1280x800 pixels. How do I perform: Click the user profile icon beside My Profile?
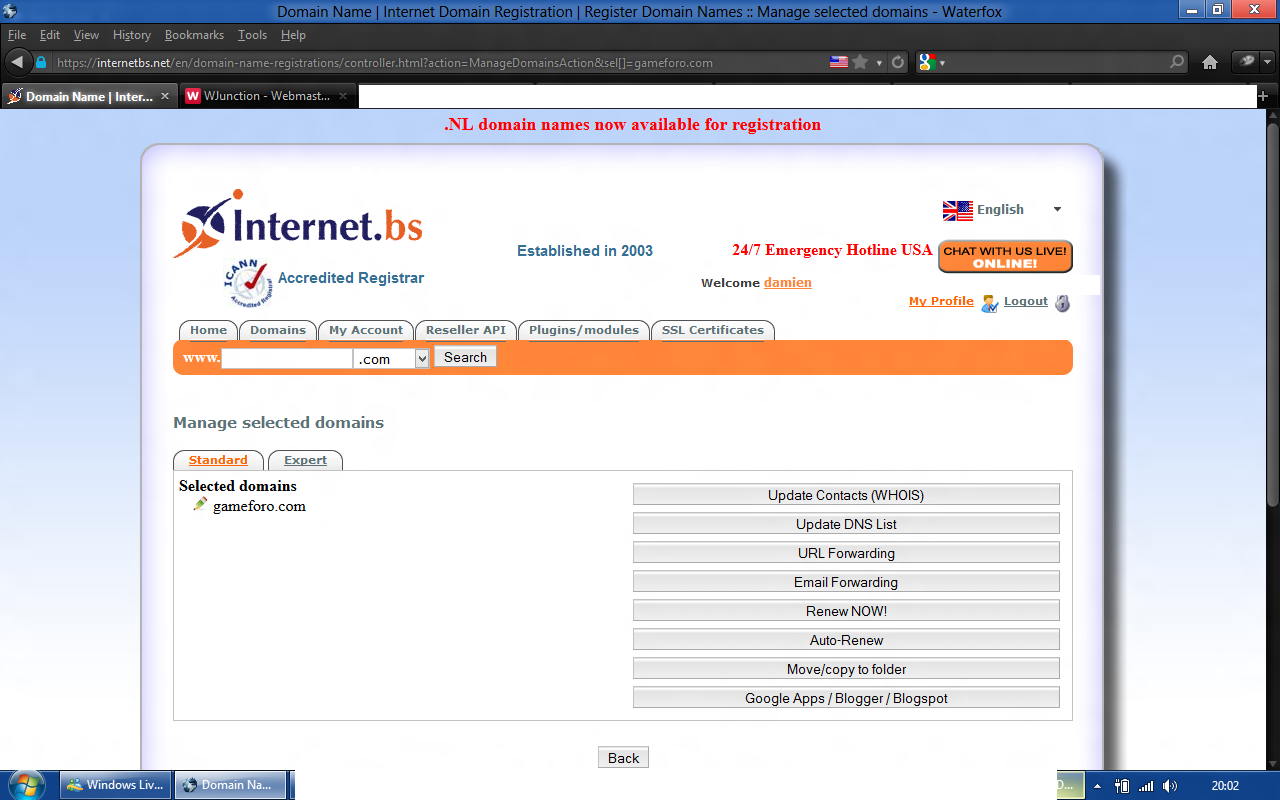click(x=989, y=303)
